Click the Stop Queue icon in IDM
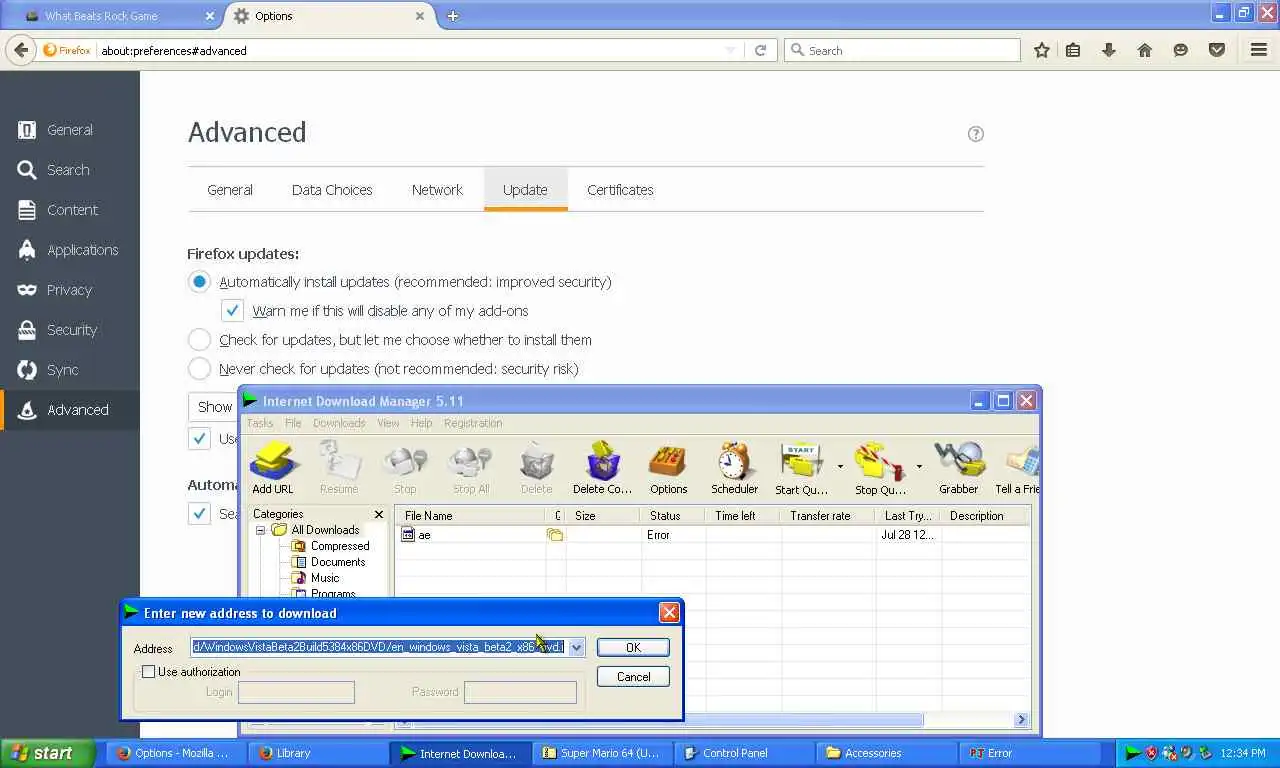The height and width of the screenshot is (768, 1280). pyautogui.click(x=880, y=468)
